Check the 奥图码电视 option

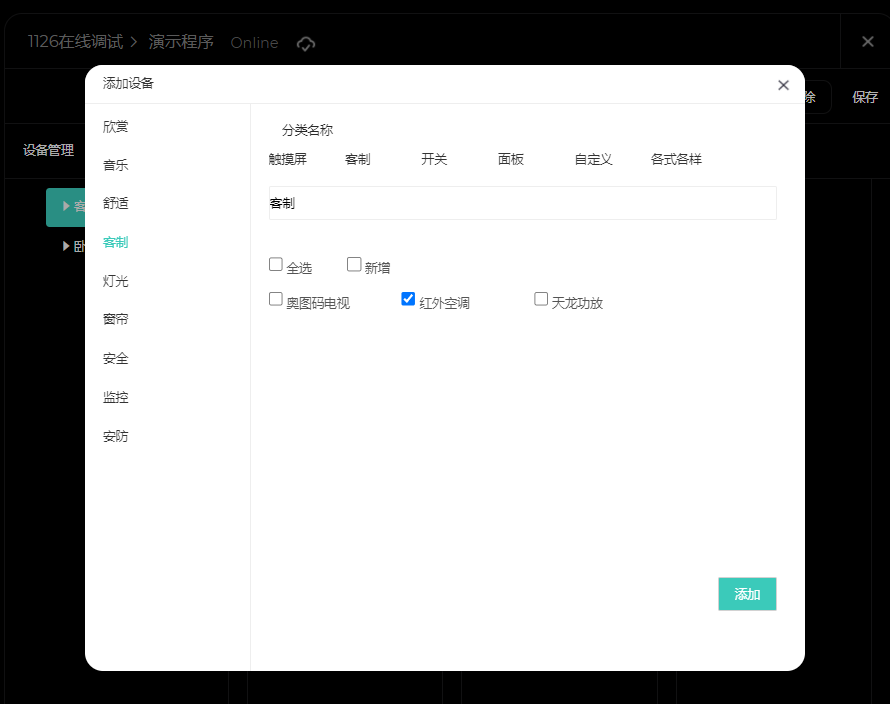tap(276, 299)
